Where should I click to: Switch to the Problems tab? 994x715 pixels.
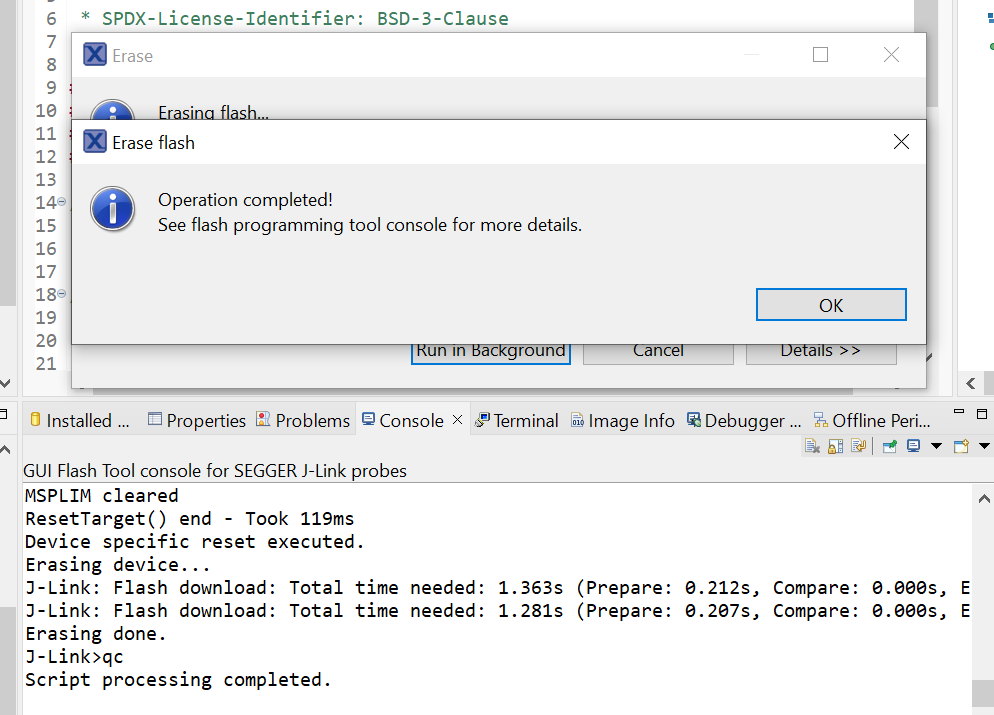[x=303, y=420]
